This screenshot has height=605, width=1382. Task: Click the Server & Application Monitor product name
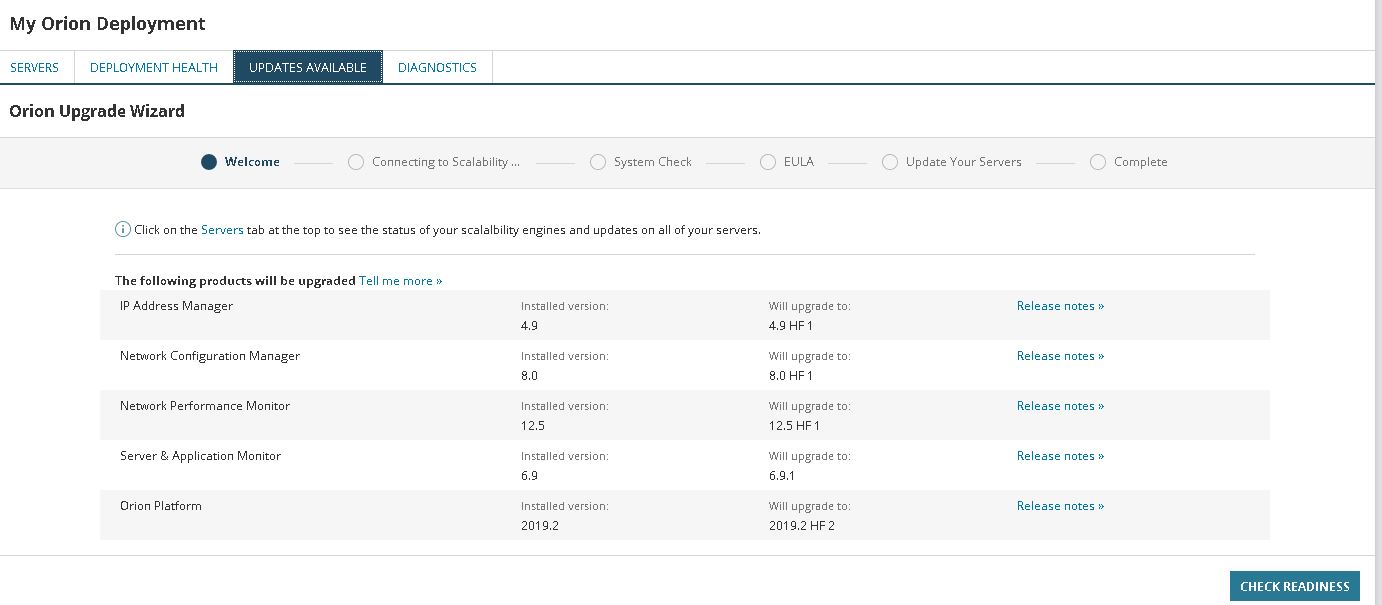pos(200,456)
